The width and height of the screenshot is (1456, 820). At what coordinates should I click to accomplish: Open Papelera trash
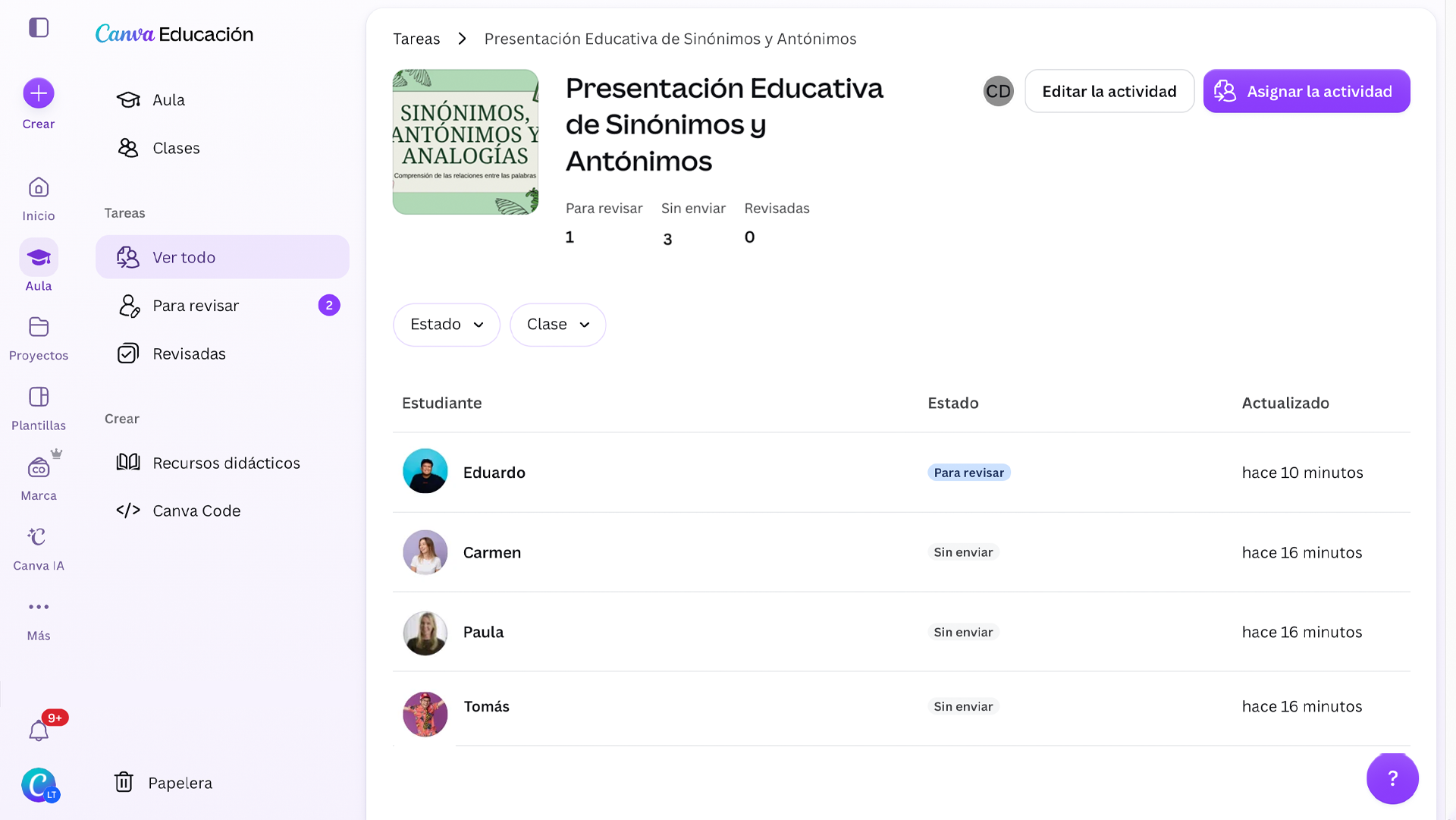[x=163, y=783]
